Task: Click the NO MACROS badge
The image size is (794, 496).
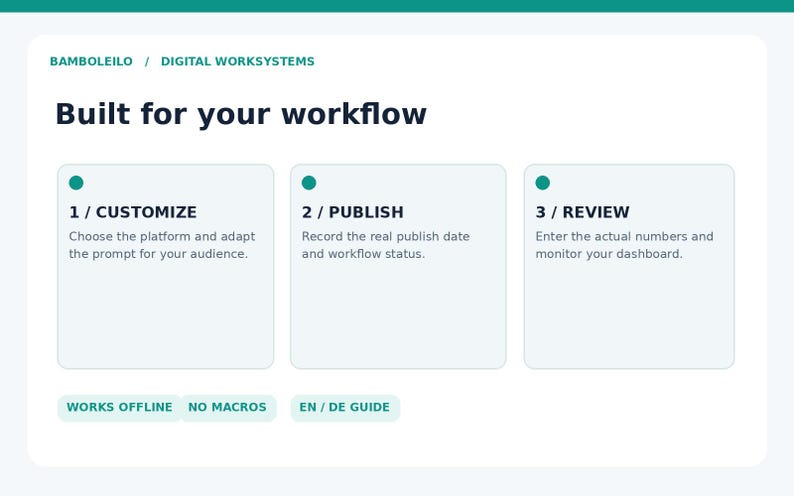Action: pyautogui.click(x=227, y=408)
